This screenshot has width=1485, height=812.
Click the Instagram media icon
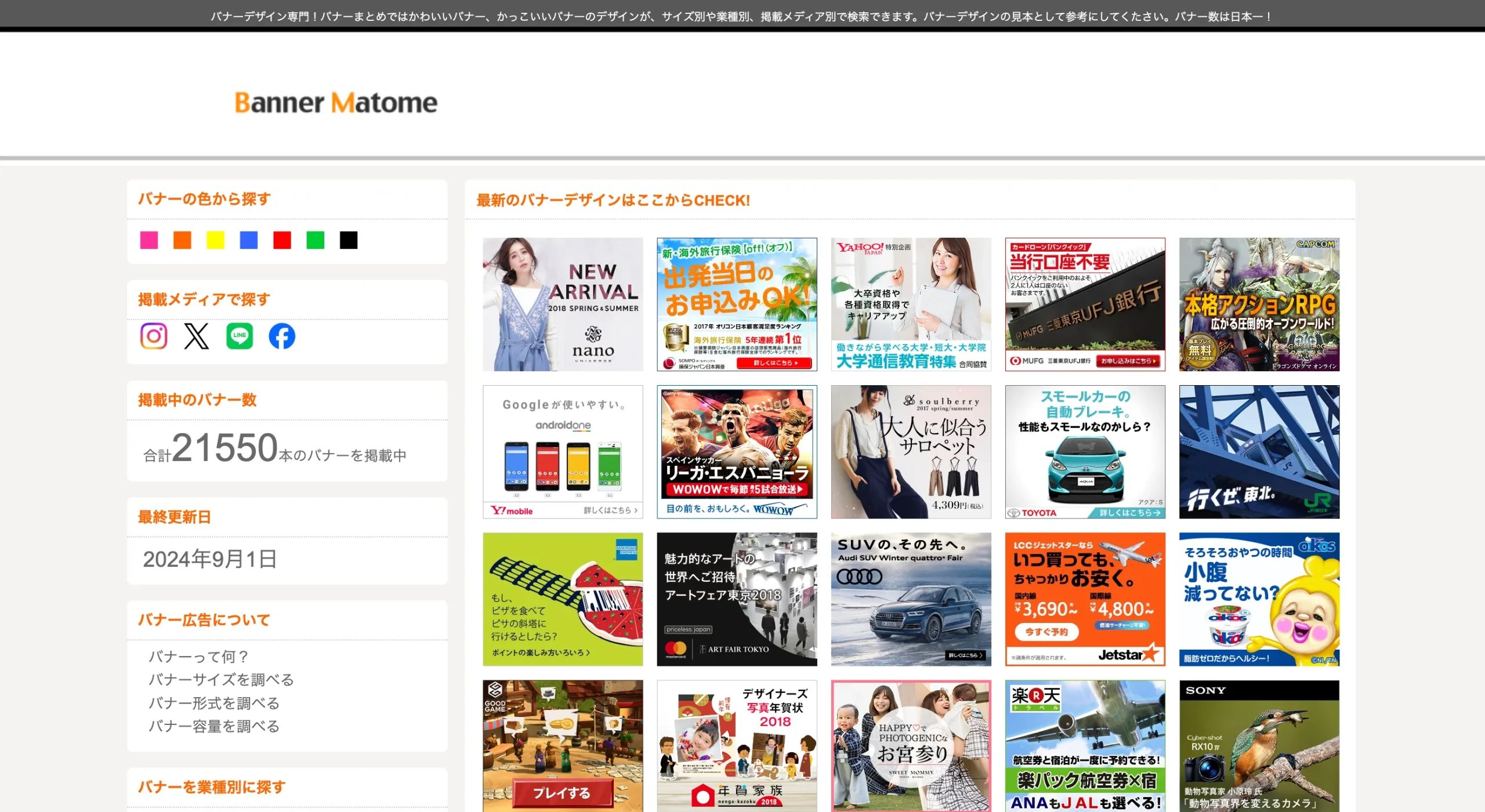pyautogui.click(x=154, y=336)
